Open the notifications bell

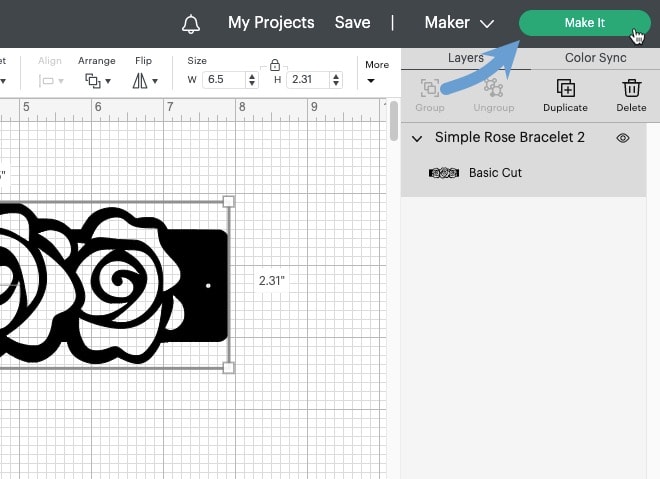[191, 24]
